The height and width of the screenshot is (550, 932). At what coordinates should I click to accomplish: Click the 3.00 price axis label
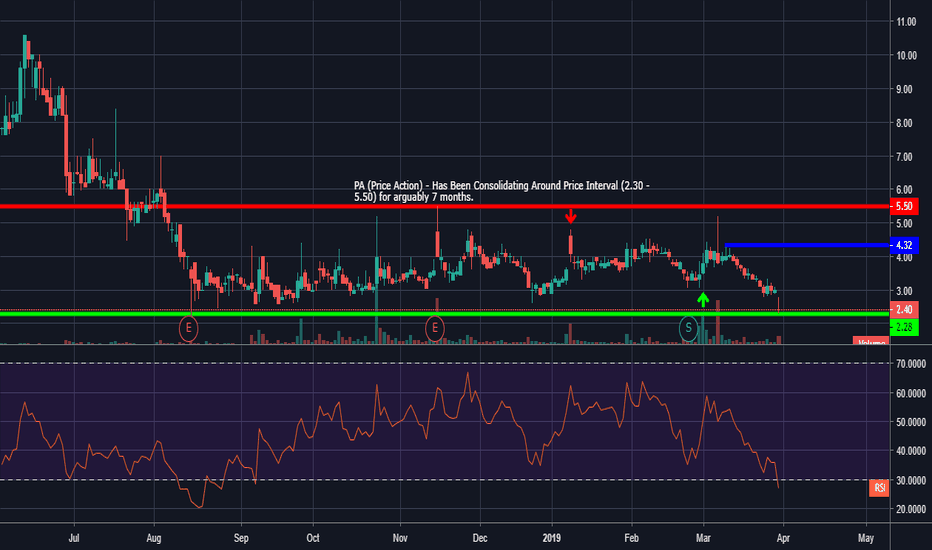[905, 291]
